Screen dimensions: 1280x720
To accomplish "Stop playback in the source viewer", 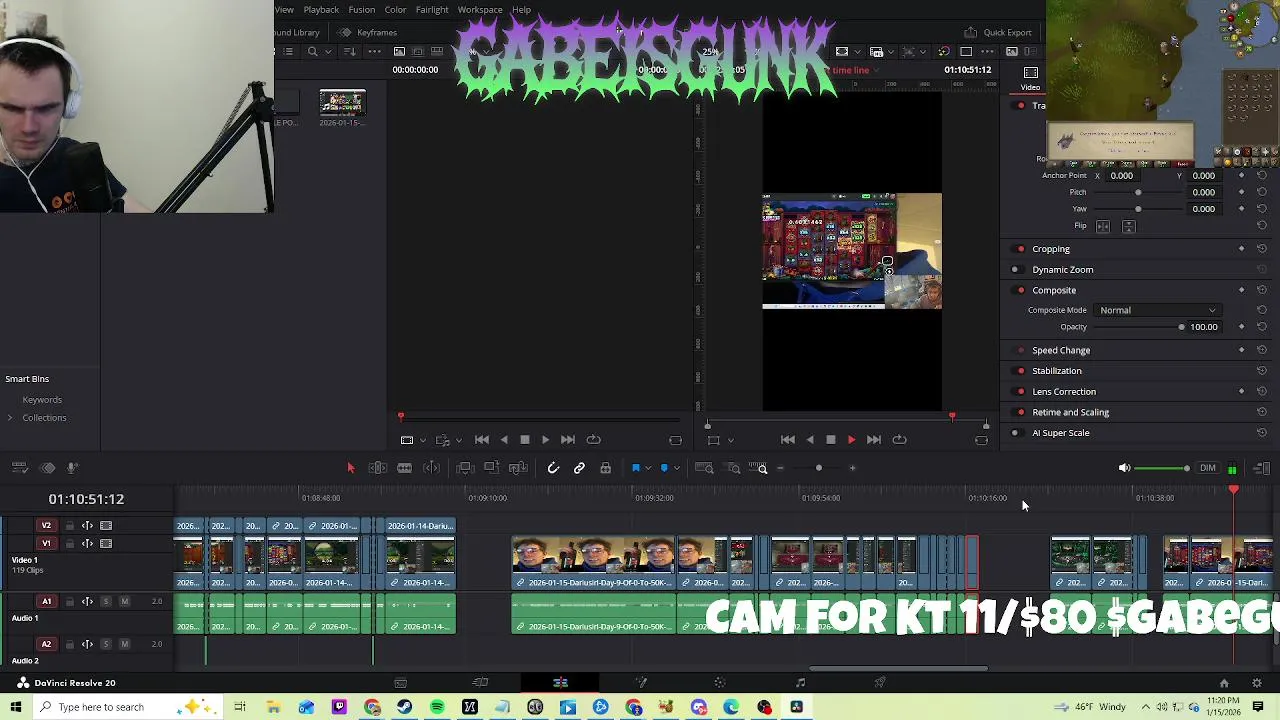I will 524,440.
